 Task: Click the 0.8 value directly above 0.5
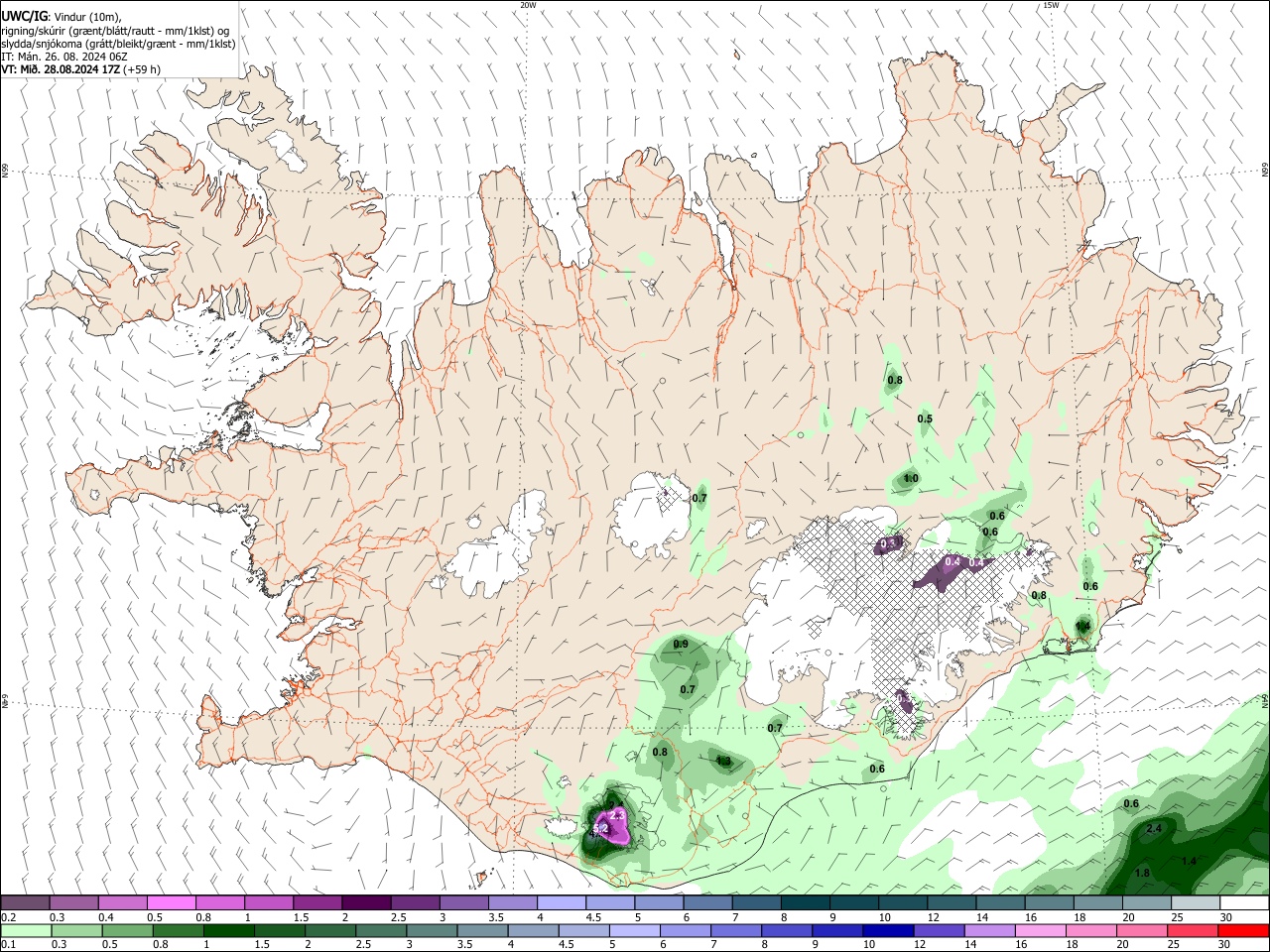tap(895, 380)
